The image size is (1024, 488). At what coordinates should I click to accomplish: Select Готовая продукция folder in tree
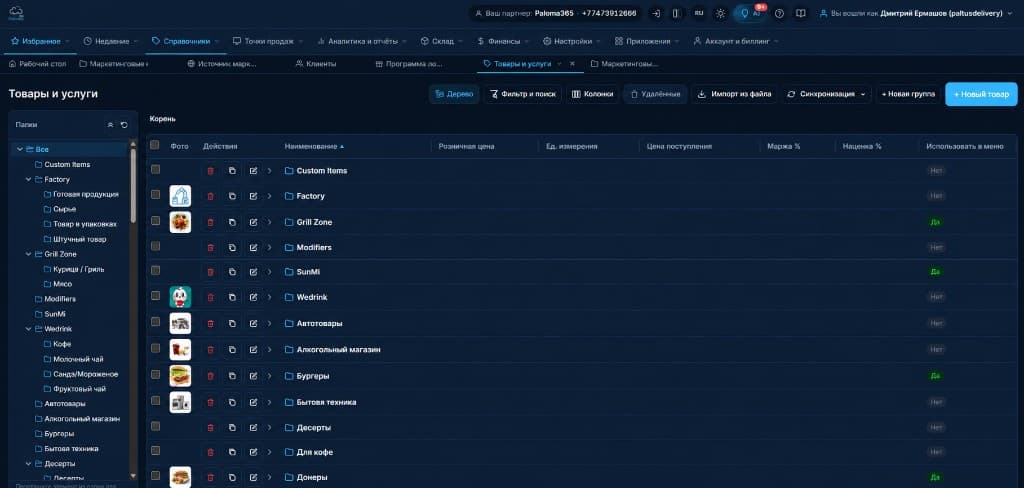[x=81, y=194]
